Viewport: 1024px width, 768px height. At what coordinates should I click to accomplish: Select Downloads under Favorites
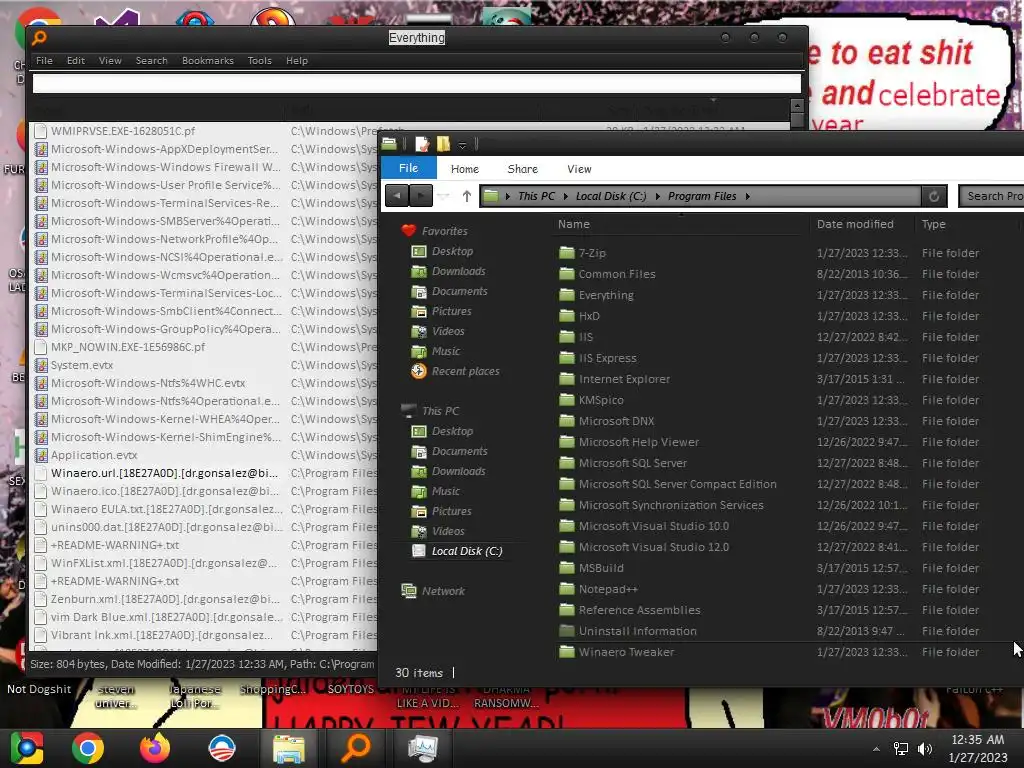click(458, 271)
